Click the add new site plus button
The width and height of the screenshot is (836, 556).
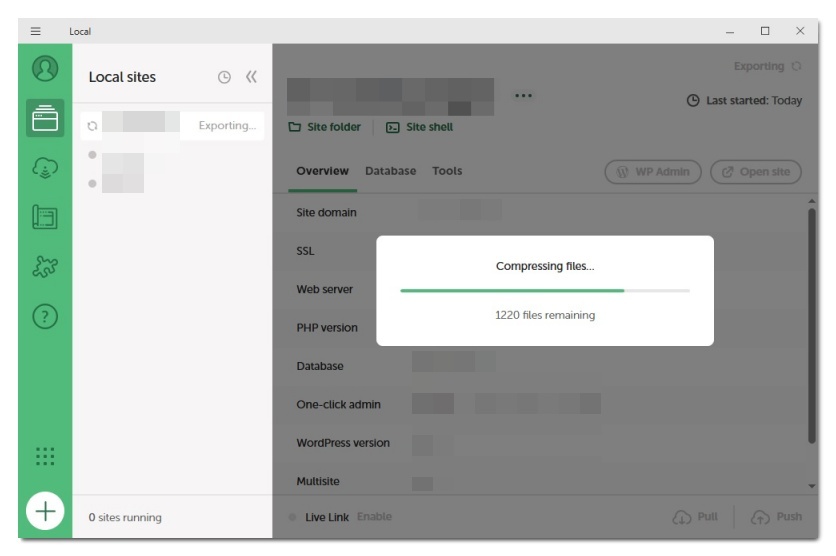coord(45,512)
